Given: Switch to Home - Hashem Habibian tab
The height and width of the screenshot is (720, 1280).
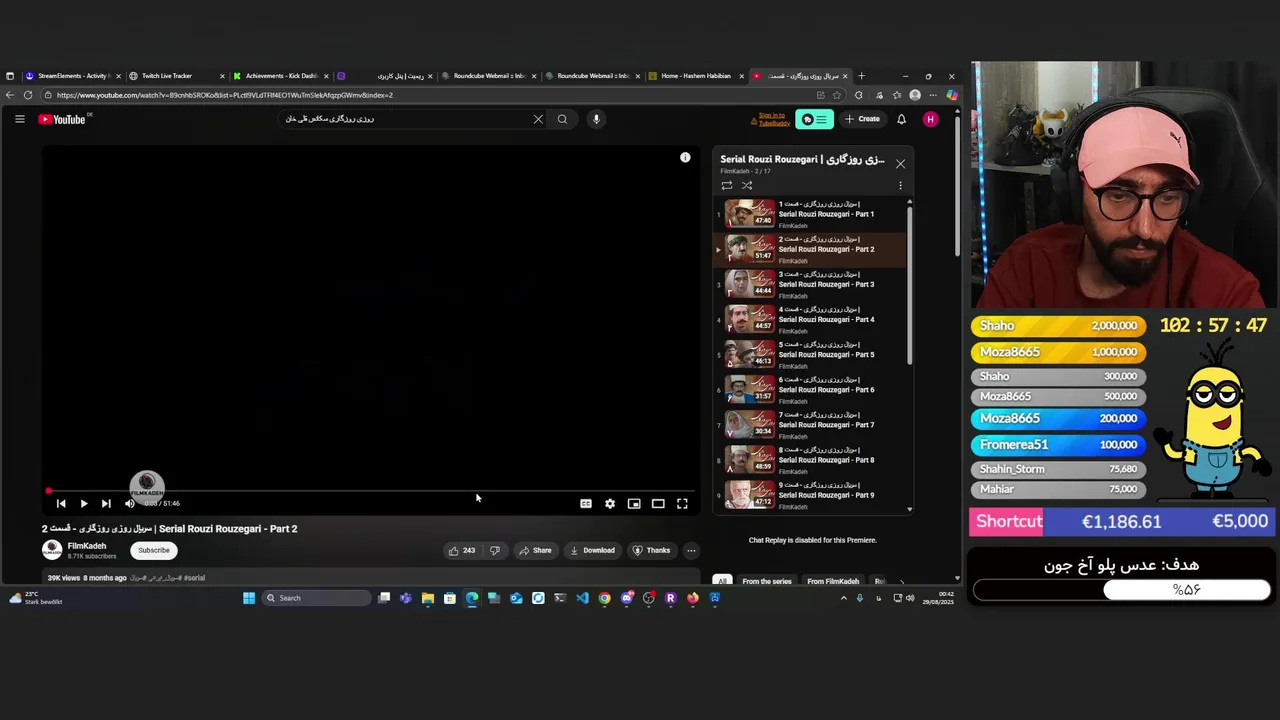Looking at the screenshot, I should coord(696,76).
